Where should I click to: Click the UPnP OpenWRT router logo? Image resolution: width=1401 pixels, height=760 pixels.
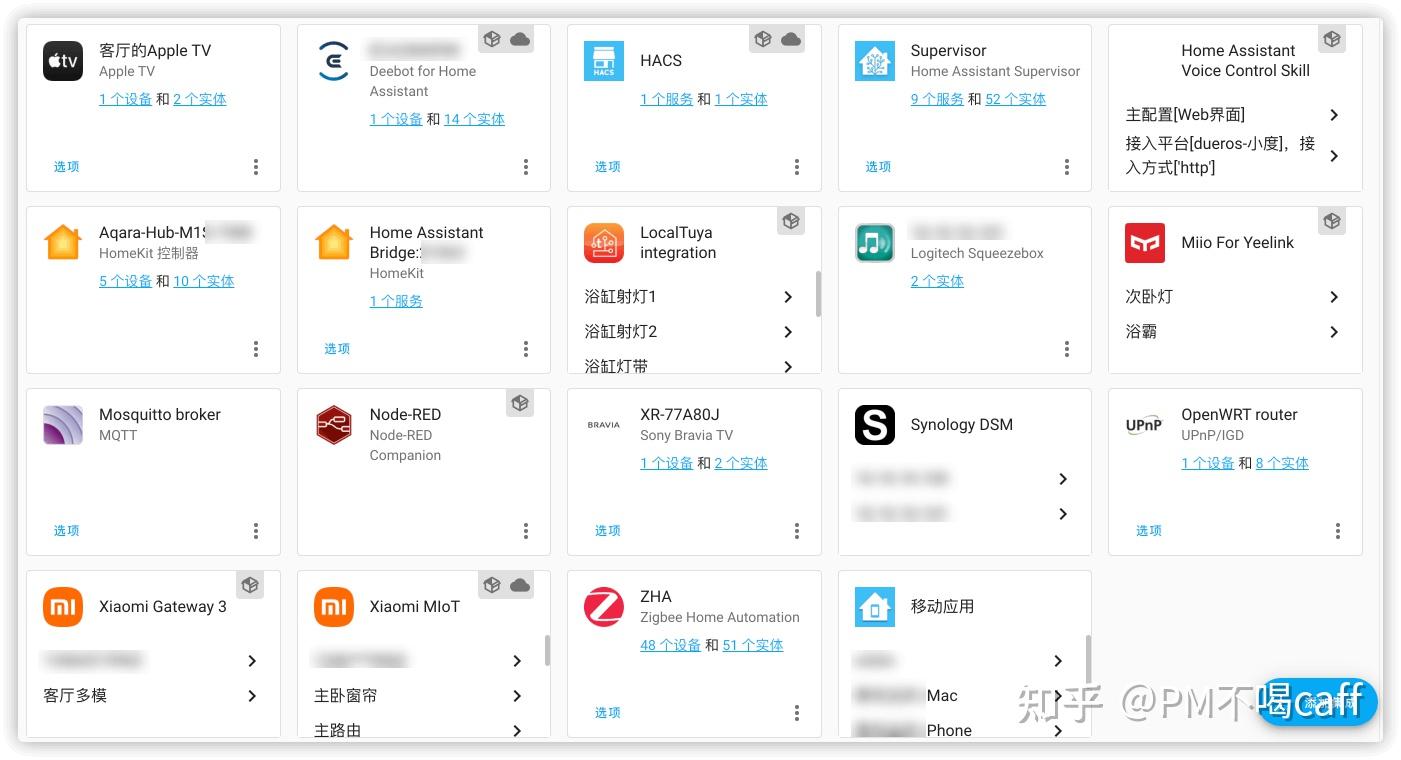1145,425
